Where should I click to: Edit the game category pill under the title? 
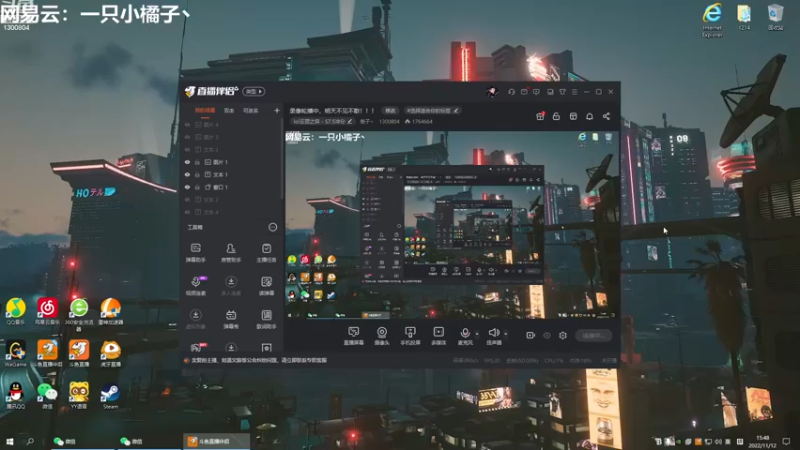click(322, 121)
